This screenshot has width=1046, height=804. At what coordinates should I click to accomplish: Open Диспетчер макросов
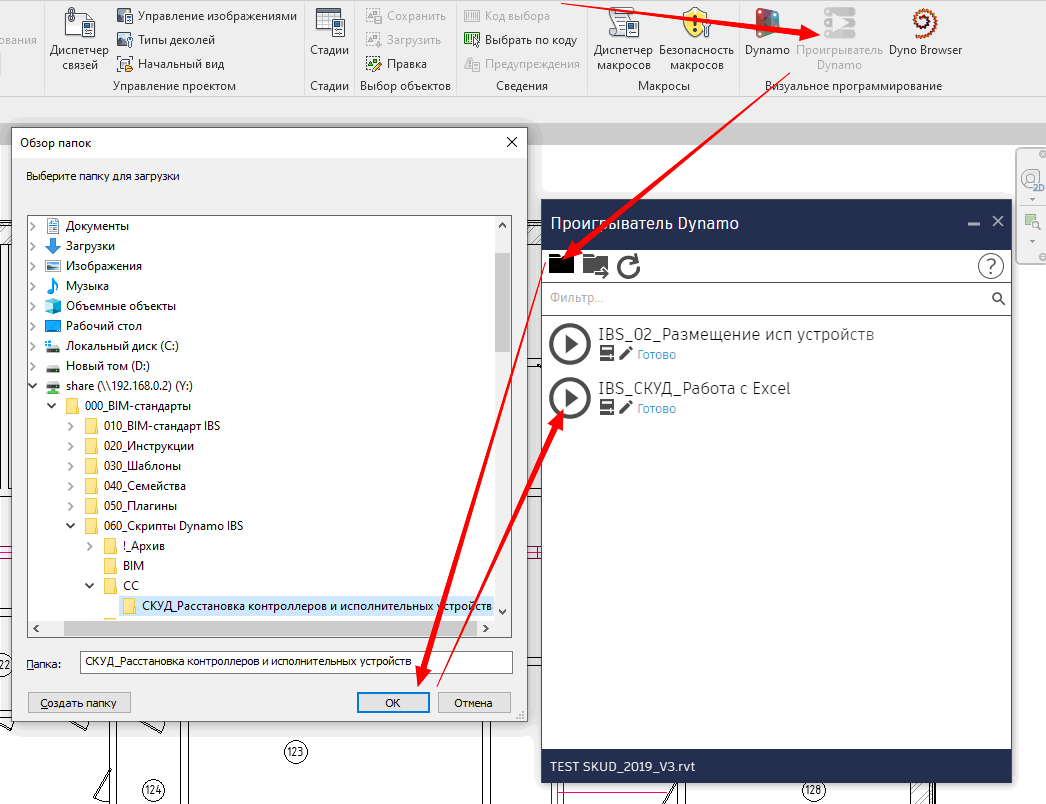tap(623, 39)
